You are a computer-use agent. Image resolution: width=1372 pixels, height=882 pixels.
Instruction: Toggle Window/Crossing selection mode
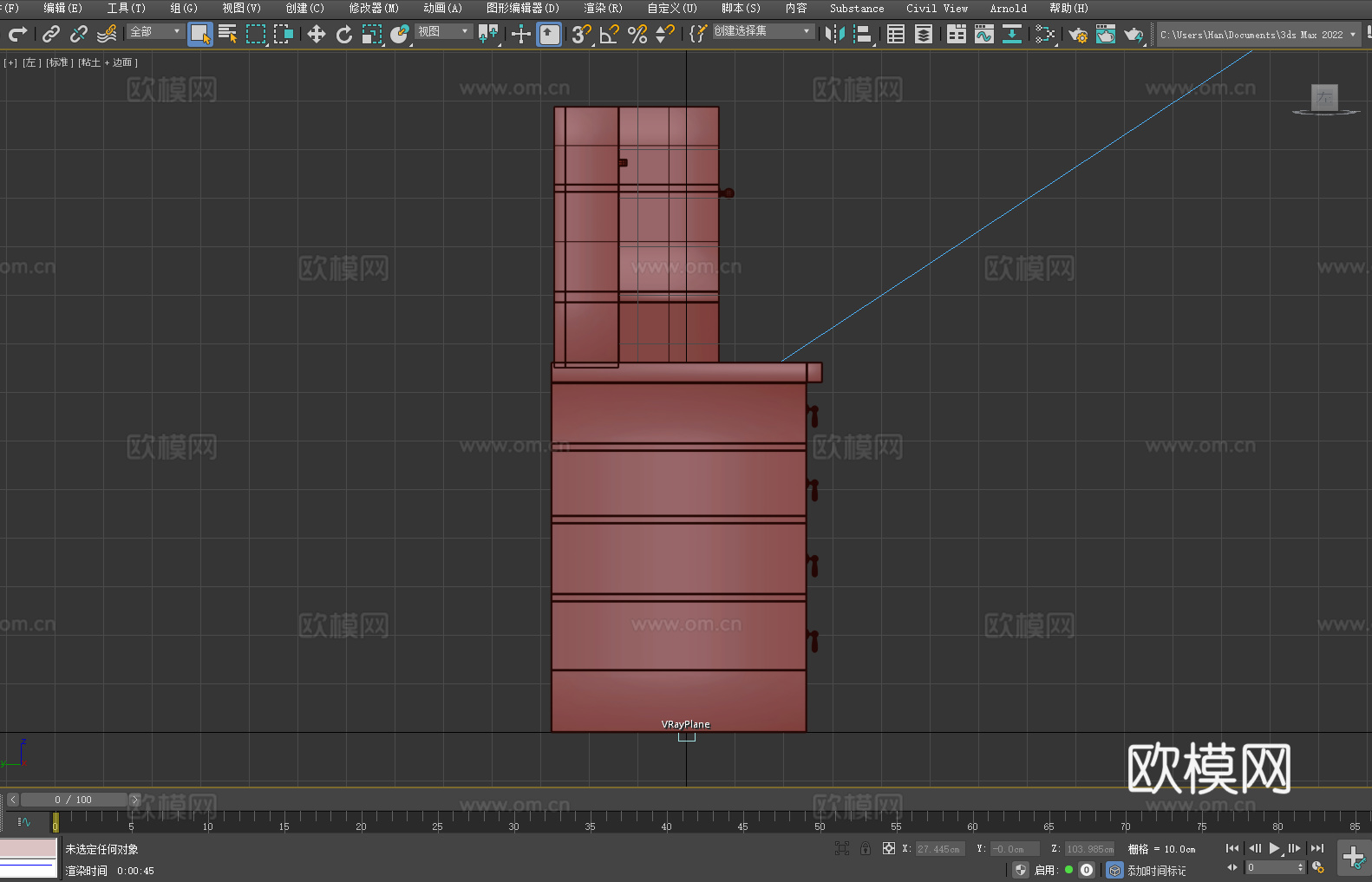(x=284, y=34)
